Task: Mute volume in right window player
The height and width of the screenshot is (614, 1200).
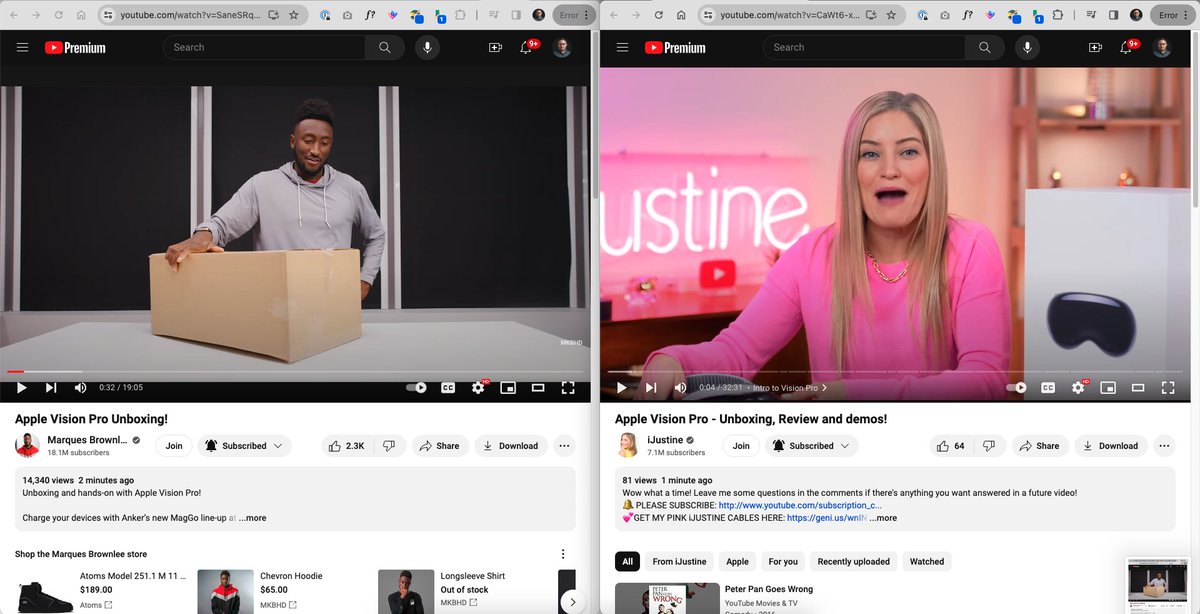Action: click(680, 388)
